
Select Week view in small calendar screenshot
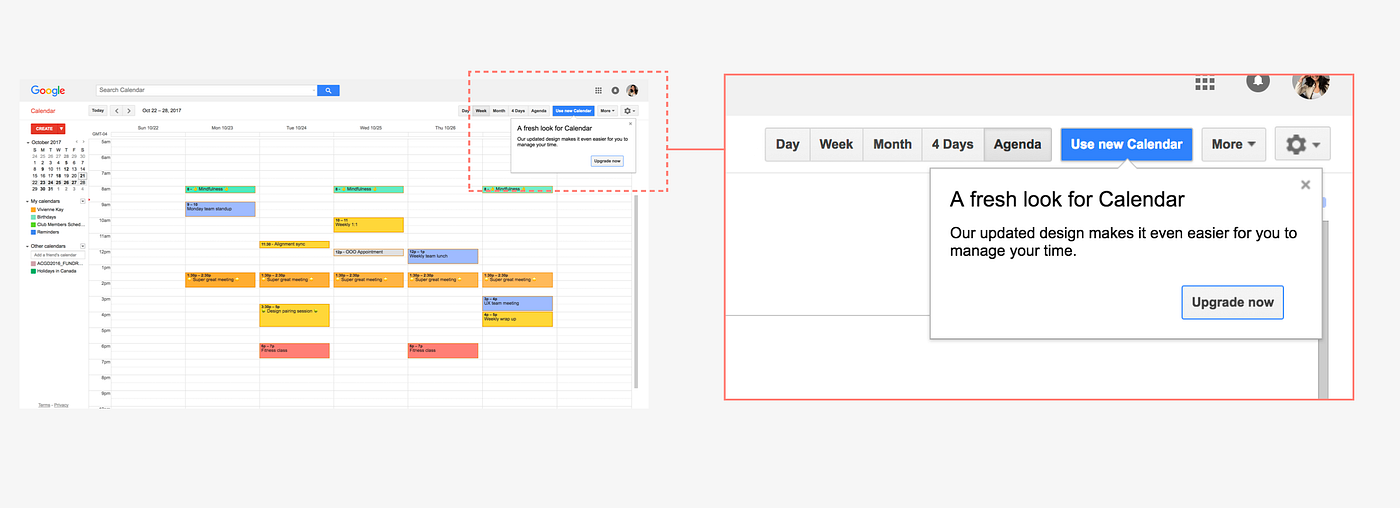coord(481,111)
